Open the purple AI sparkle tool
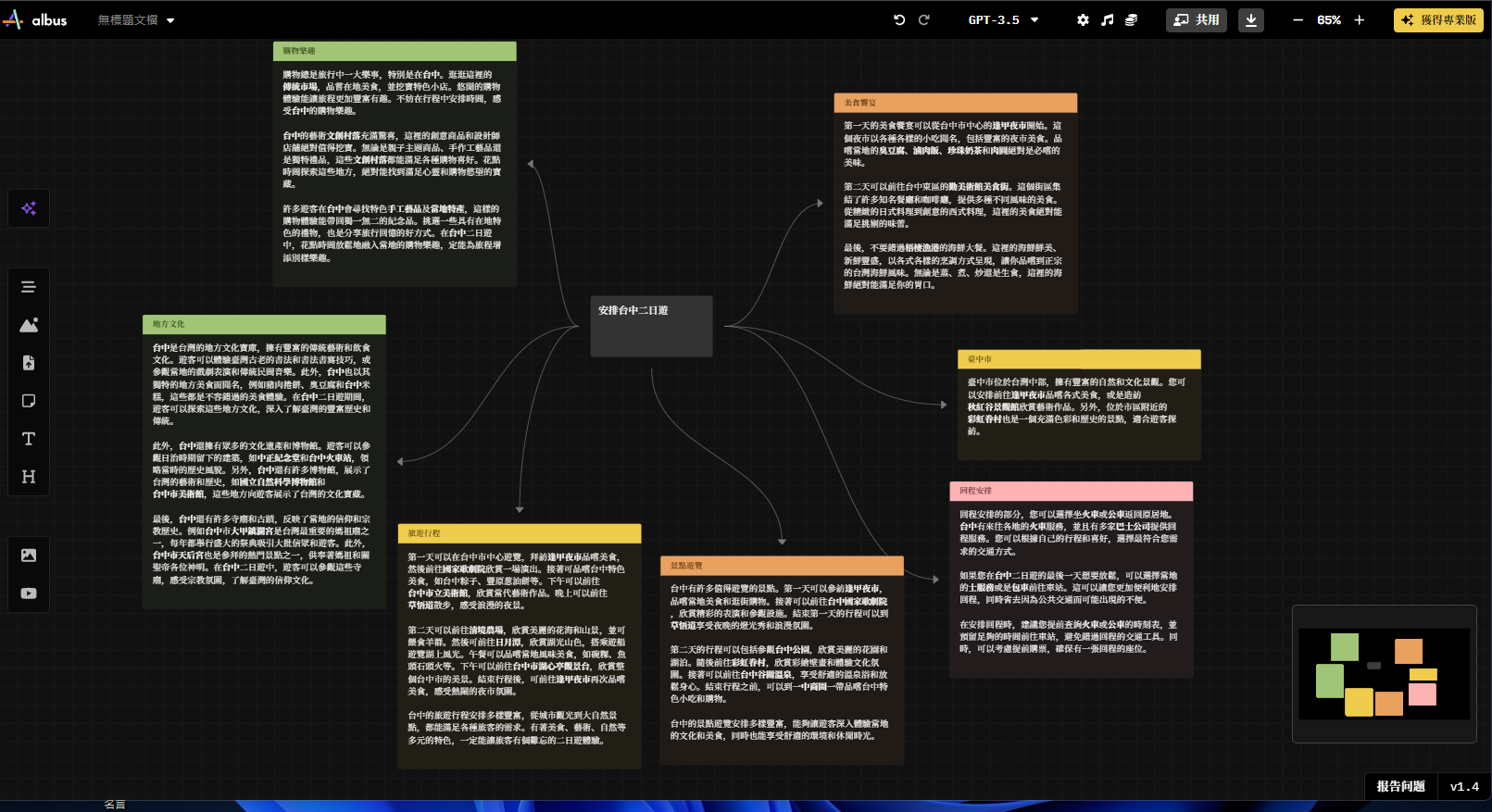 (x=29, y=208)
